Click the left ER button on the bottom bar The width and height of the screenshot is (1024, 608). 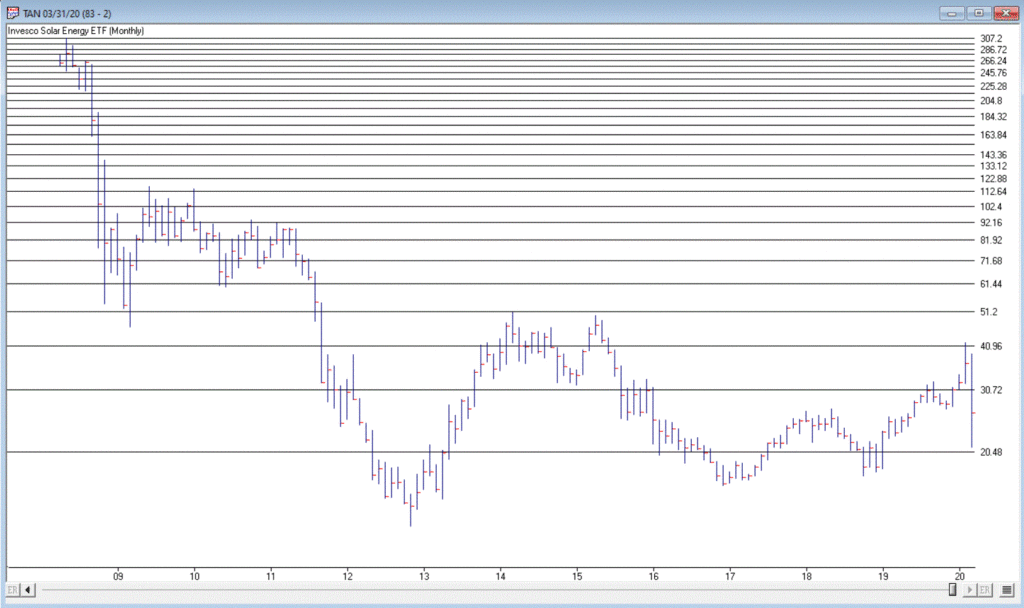point(13,590)
